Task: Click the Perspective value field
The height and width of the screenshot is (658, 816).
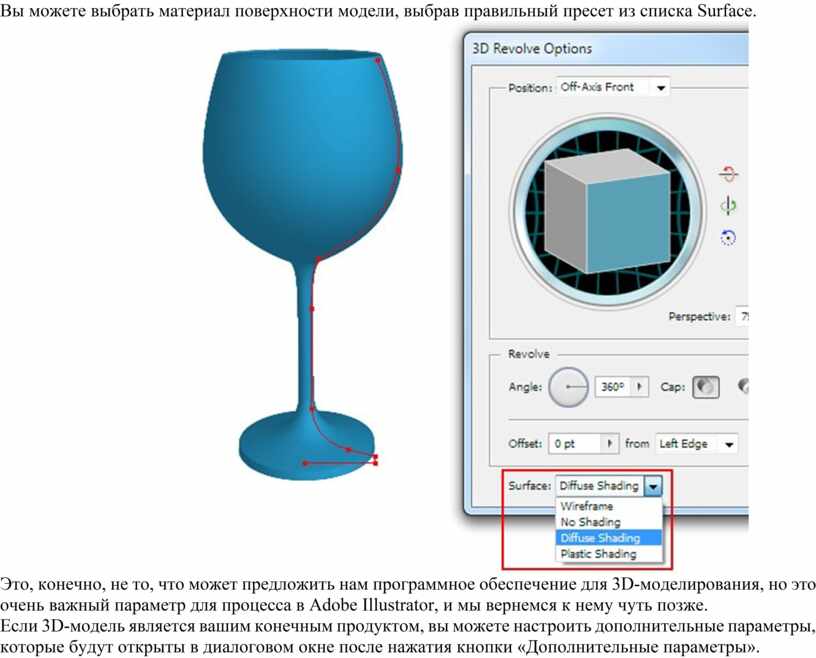Action: (742, 317)
